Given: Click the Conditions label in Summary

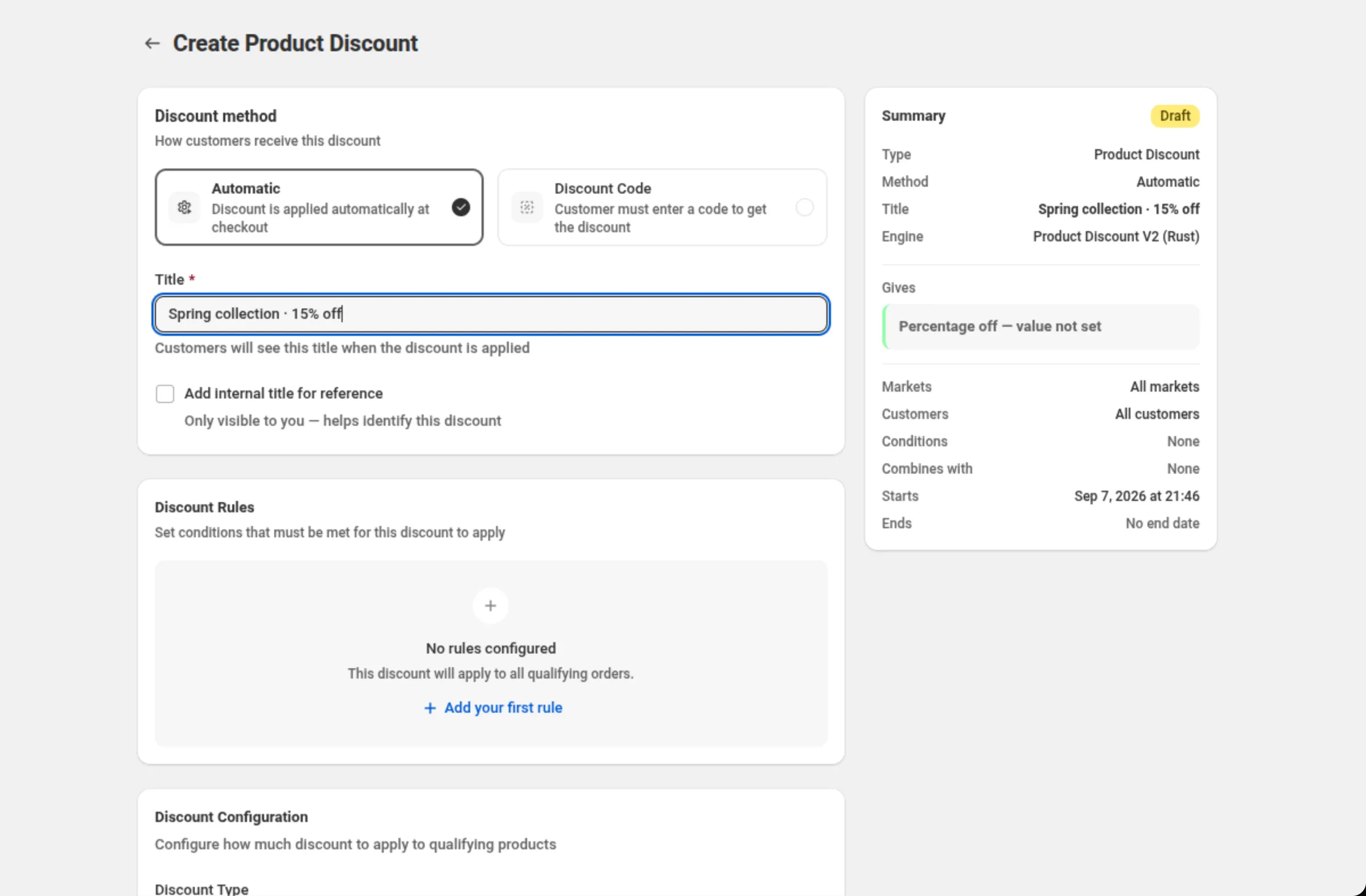Looking at the screenshot, I should [914, 441].
